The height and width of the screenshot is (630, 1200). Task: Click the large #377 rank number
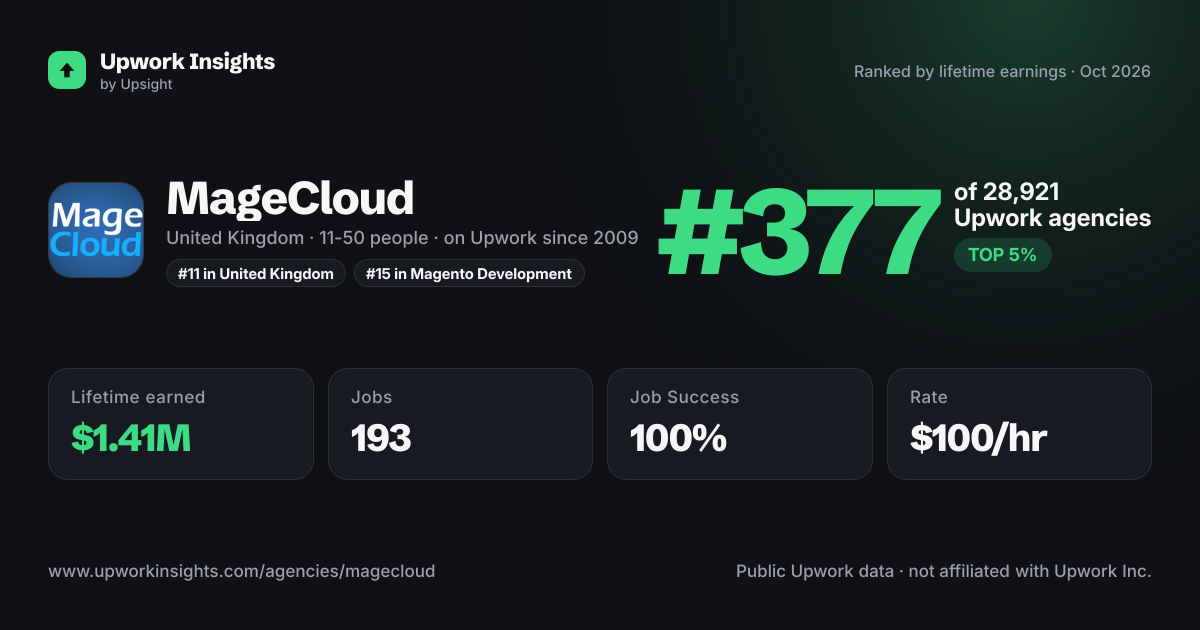pyautogui.click(x=799, y=232)
